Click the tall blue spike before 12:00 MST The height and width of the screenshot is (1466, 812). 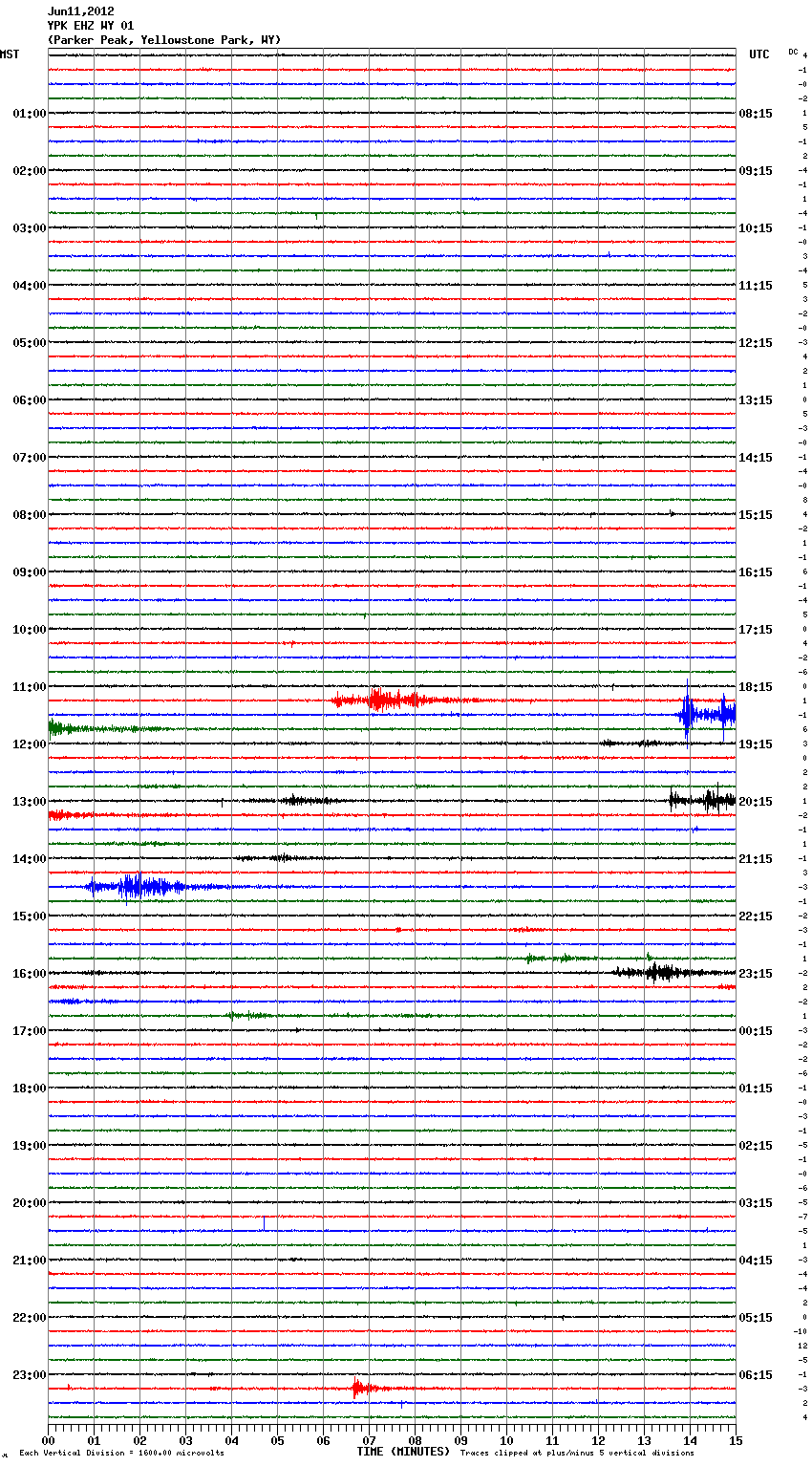[687, 712]
